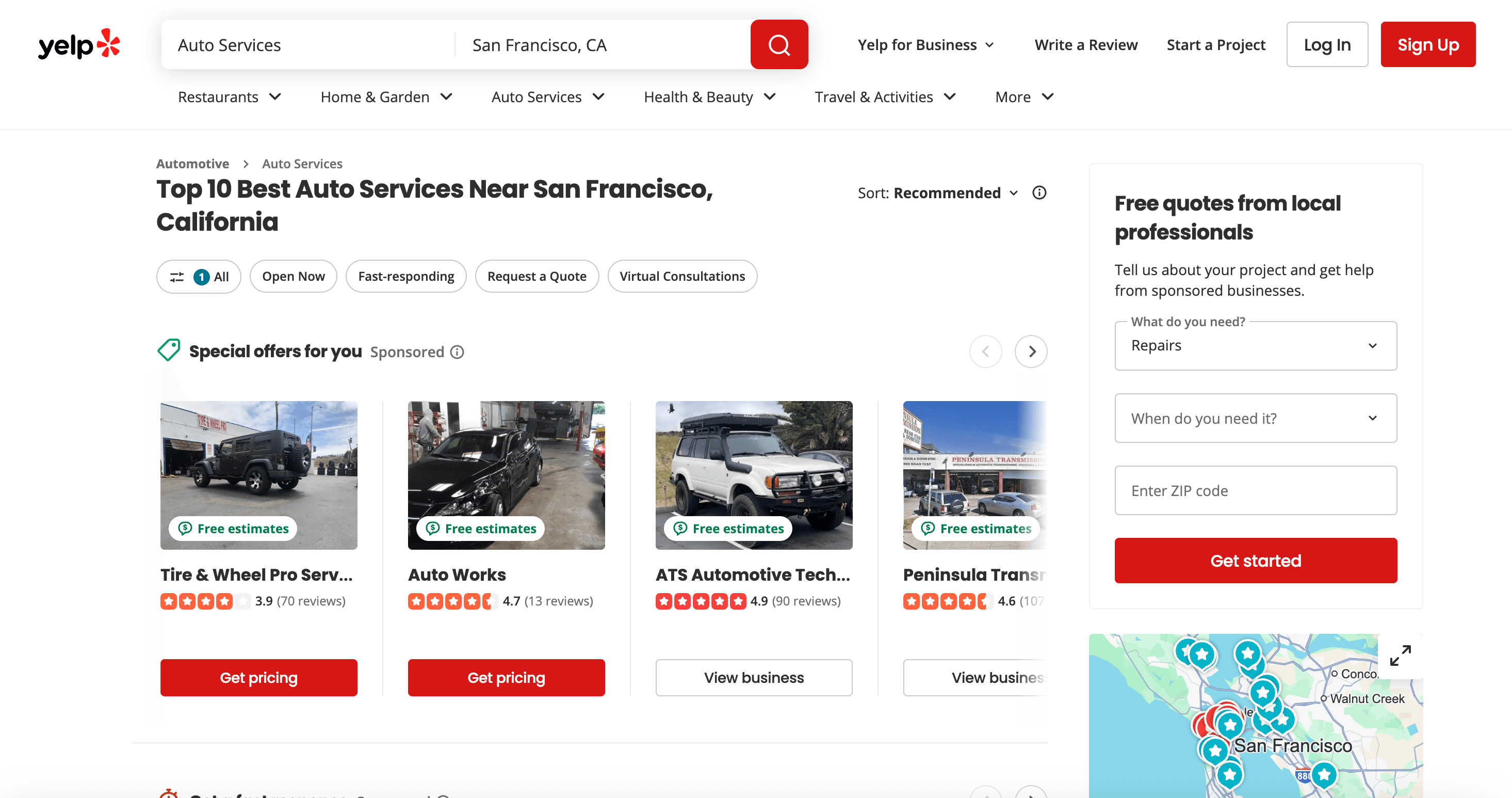Viewport: 1512px width, 798px height.
Task: Click the Get started button
Action: (x=1255, y=560)
